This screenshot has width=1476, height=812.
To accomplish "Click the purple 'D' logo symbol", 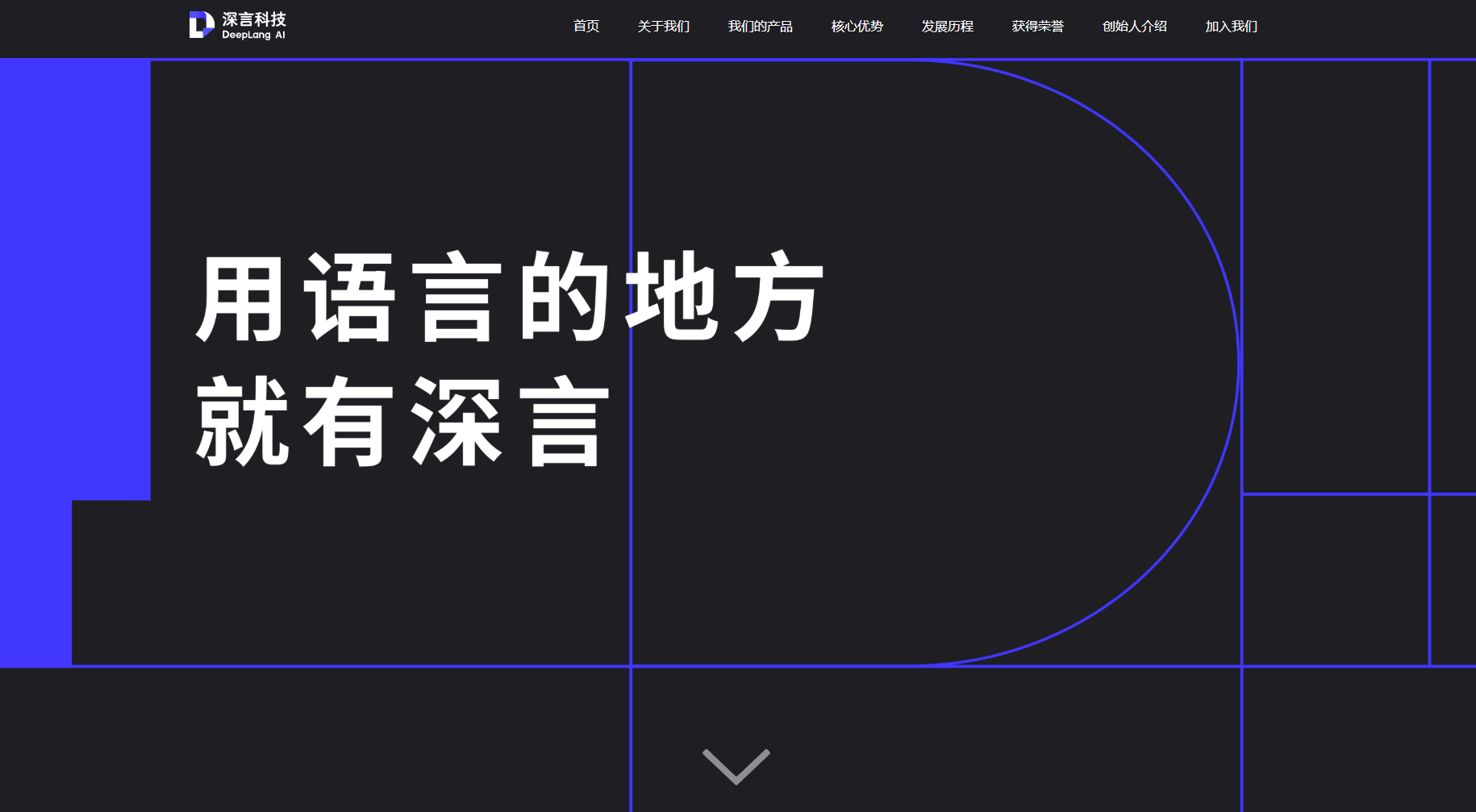I will coord(200,24).
